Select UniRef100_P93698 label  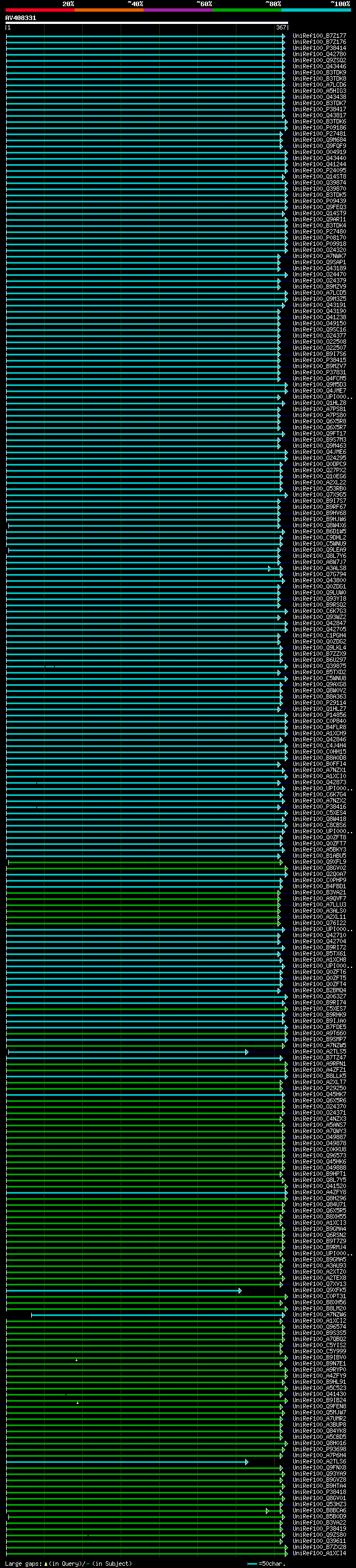pos(319,1449)
